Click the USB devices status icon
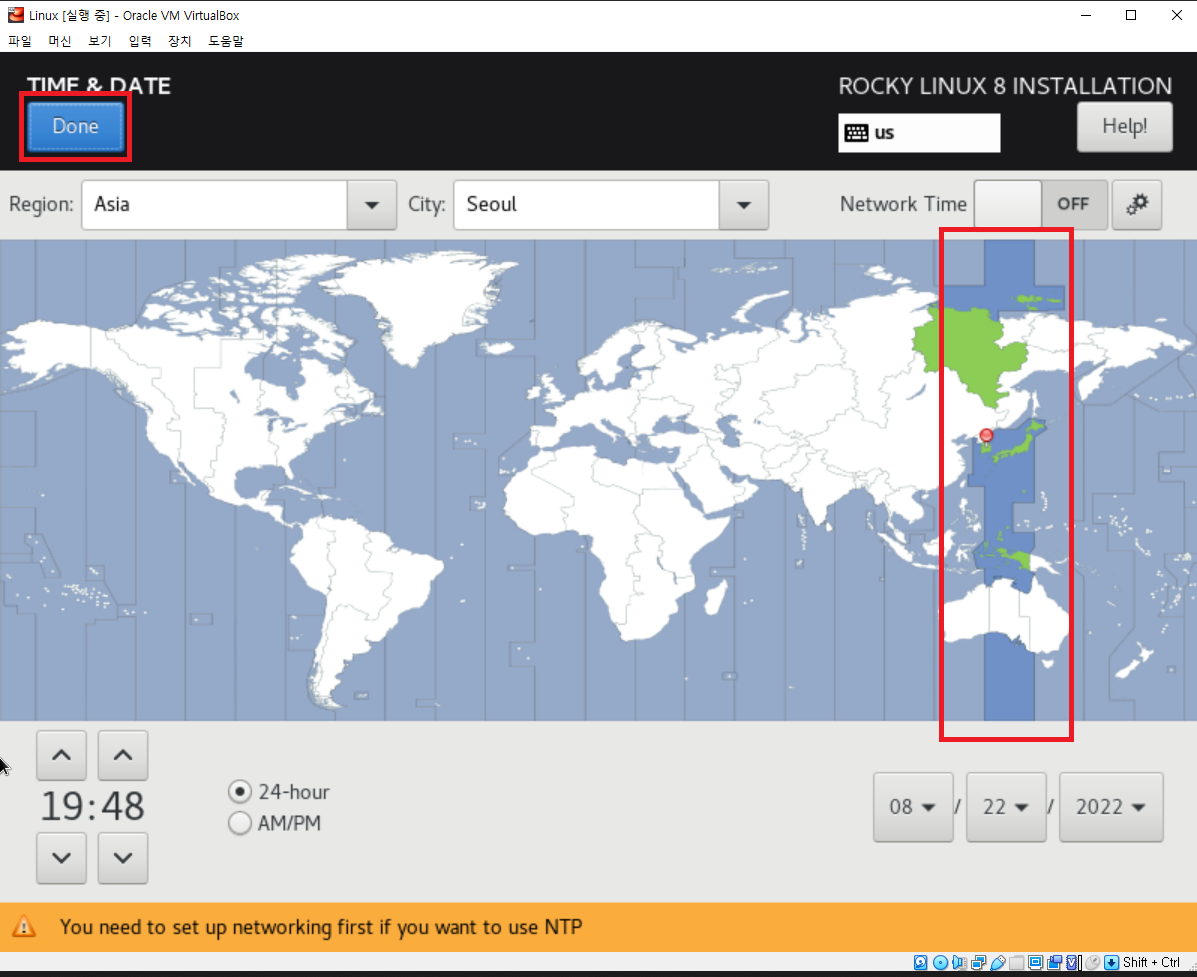 click(998, 962)
